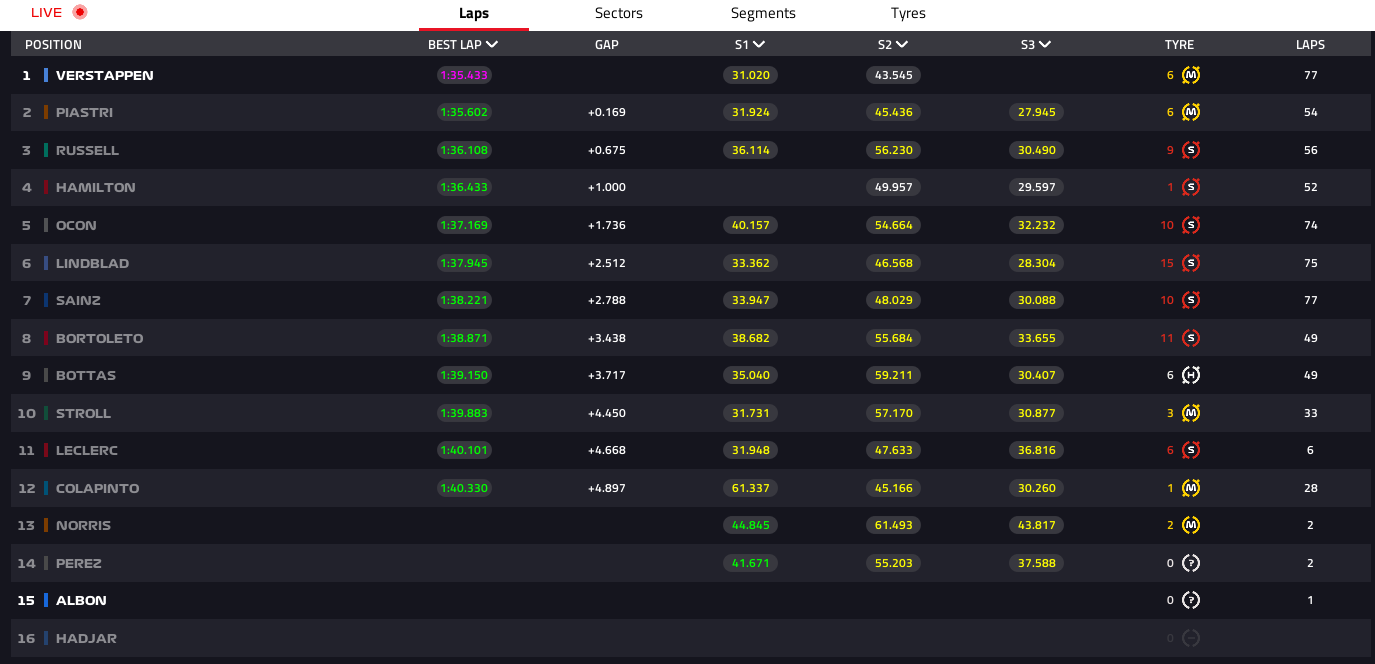Select driver HAMILTON name
The height and width of the screenshot is (664, 1375).
pos(96,187)
